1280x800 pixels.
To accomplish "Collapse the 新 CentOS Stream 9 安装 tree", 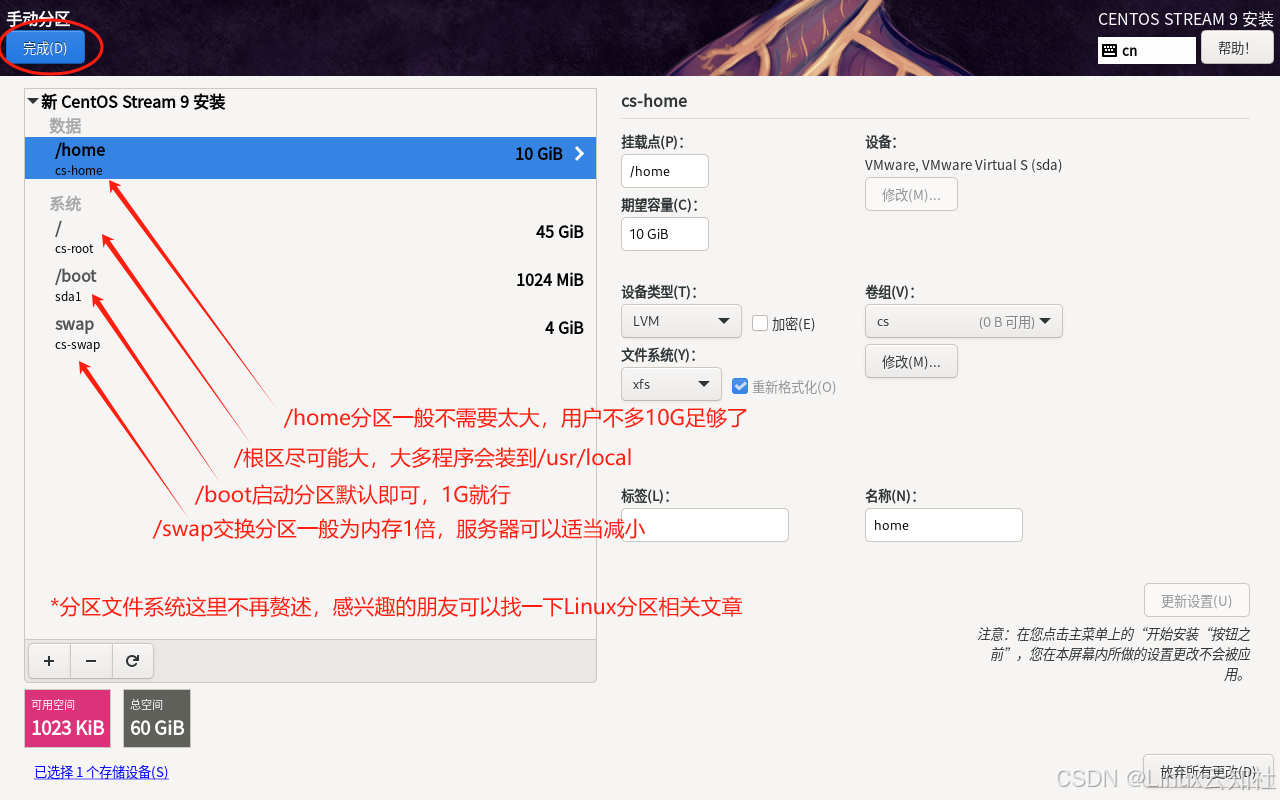I will pos(33,102).
